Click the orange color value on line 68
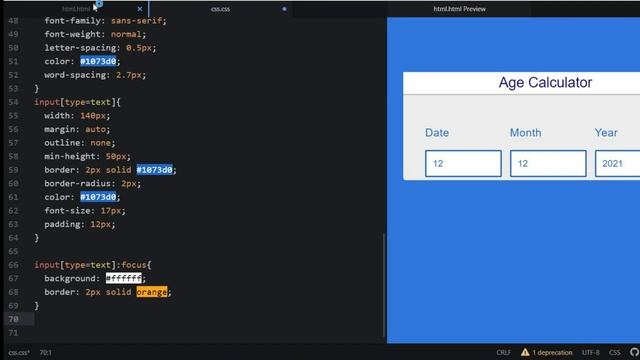This screenshot has height=360, width=640. tap(152, 292)
